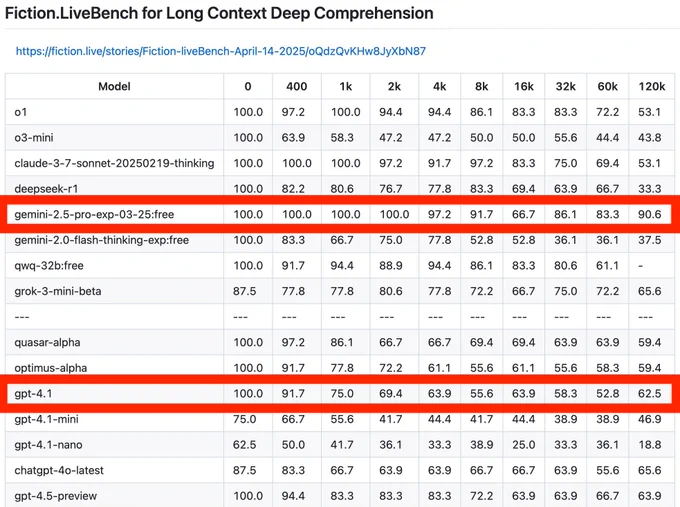Click 87.5 in the grok-3-mini-beta row
Viewport: 680px width, 507px height.
point(244,291)
